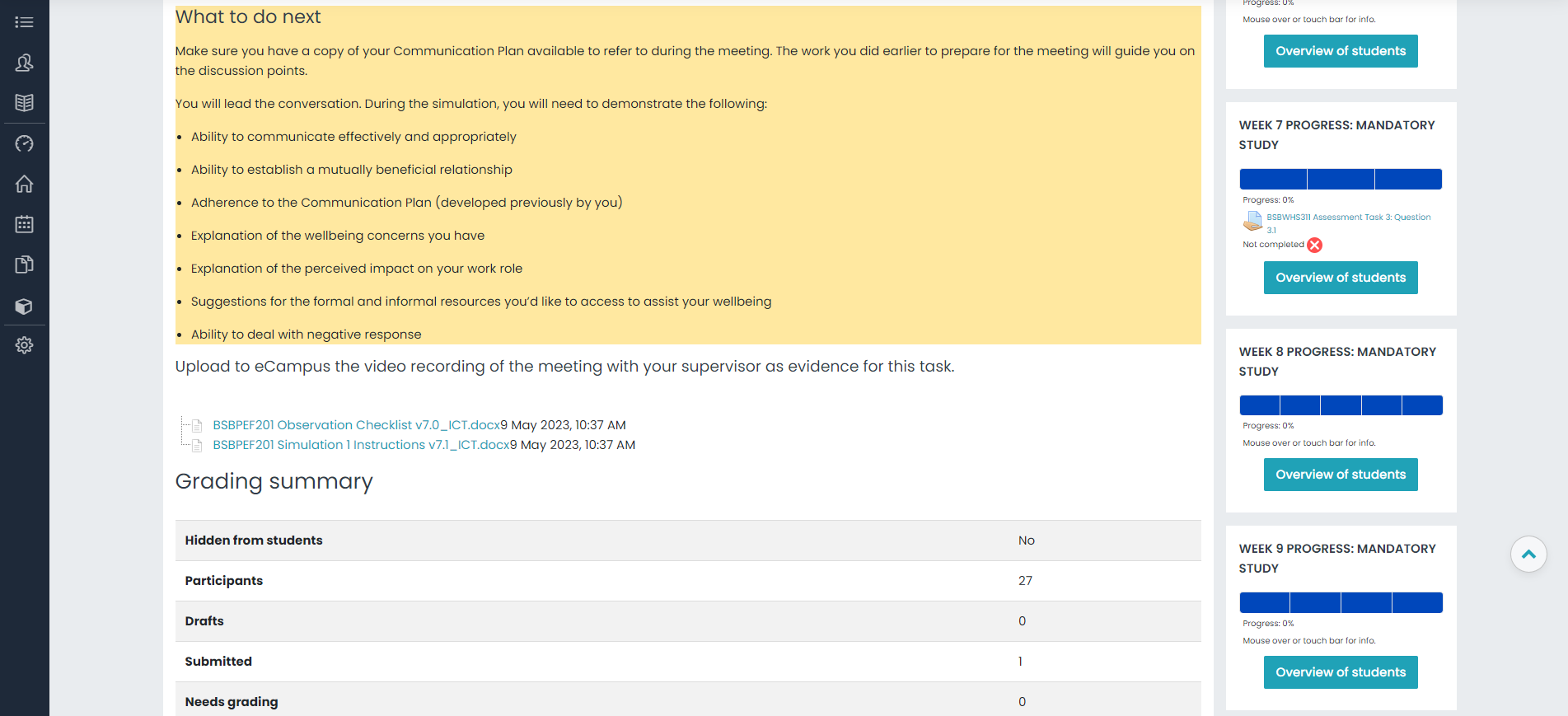Click the cube icon in sidebar

(x=24, y=306)
